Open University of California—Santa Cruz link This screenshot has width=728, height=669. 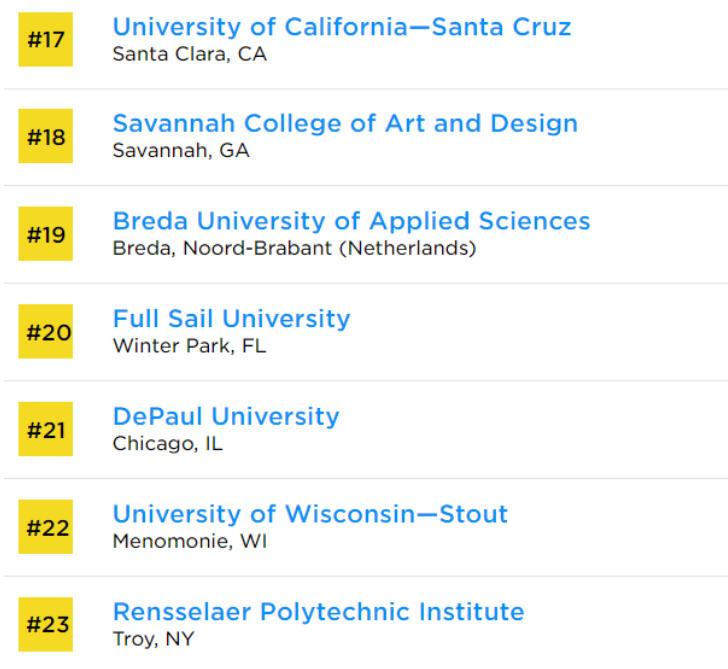point(341,27)
